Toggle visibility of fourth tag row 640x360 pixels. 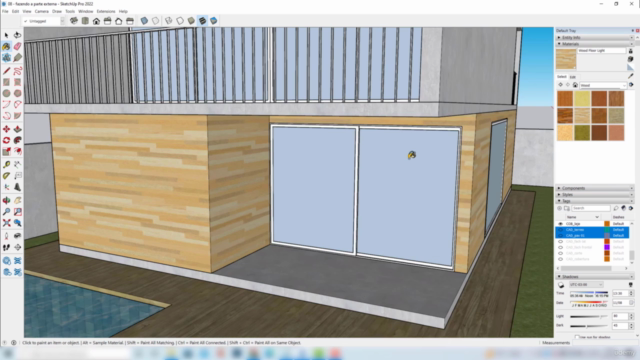560,242
